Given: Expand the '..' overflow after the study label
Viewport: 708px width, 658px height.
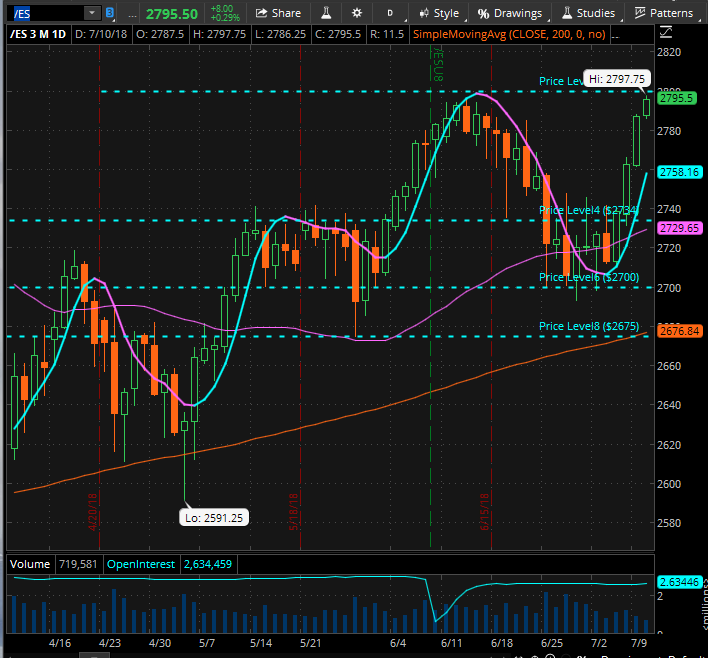Looking at the screenshot, I should coord(615,35).
